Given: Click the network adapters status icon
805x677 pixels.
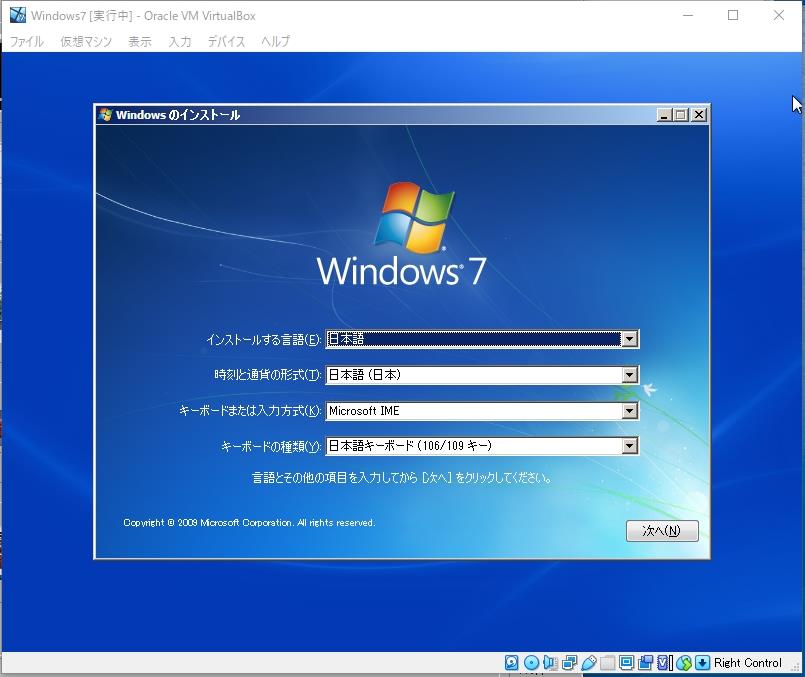Looking at the screenshot, I should [x=569, y=663].
